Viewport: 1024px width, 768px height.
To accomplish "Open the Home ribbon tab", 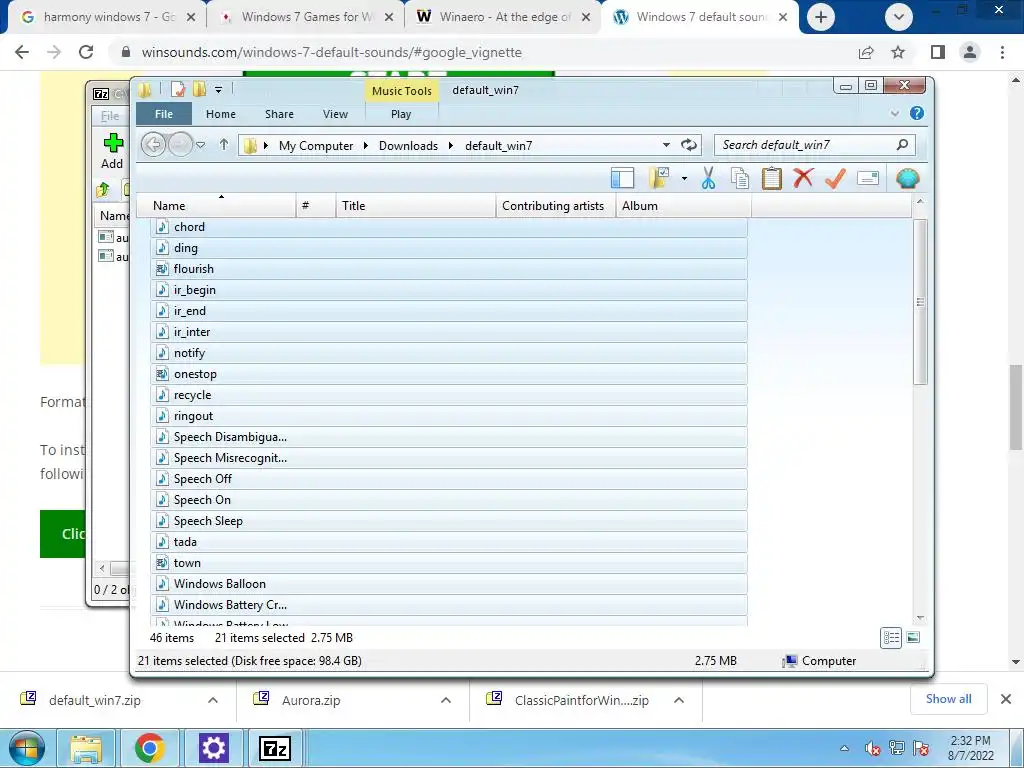I will [x=221, y=114].
